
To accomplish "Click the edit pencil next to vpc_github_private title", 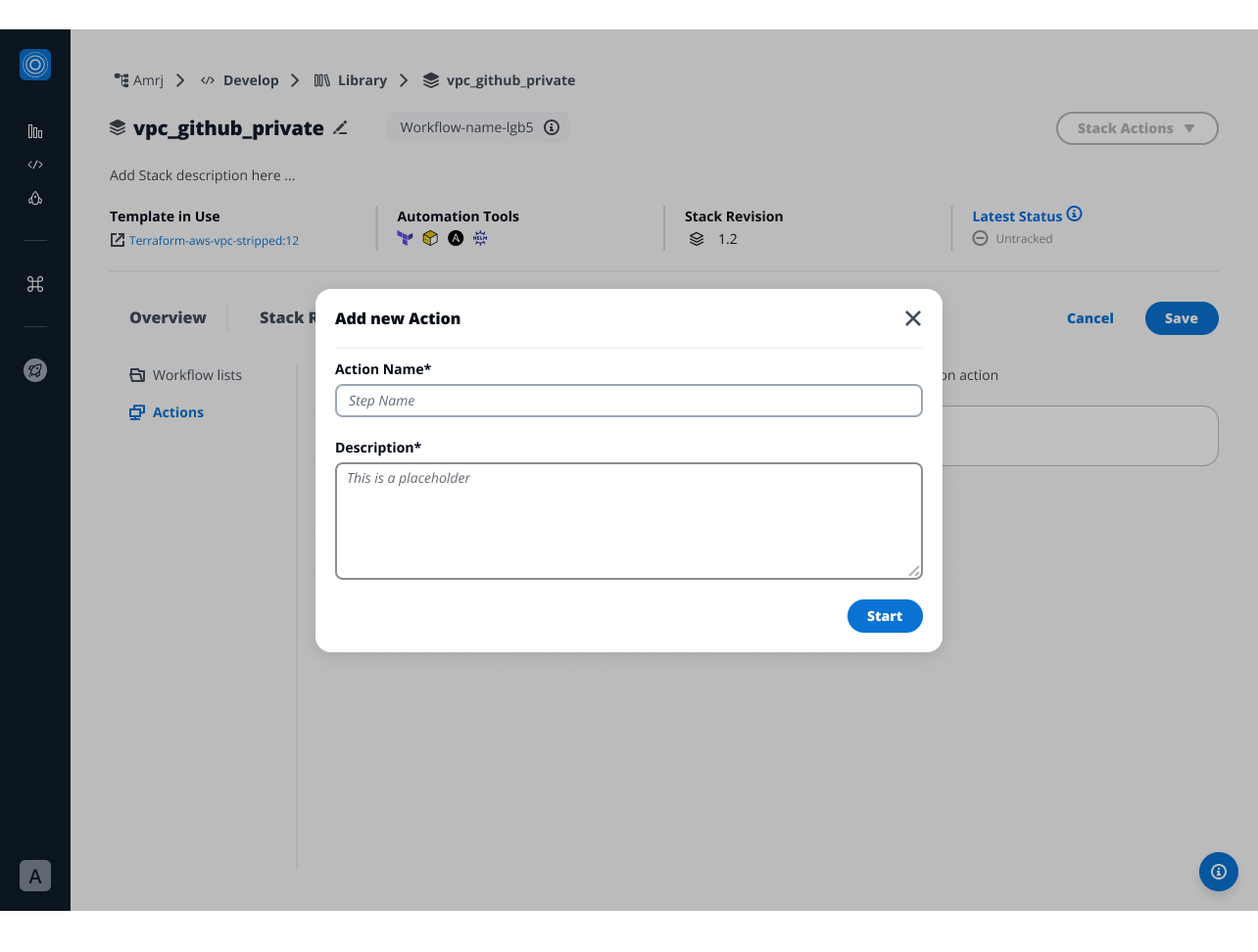I will pos(339,127).
